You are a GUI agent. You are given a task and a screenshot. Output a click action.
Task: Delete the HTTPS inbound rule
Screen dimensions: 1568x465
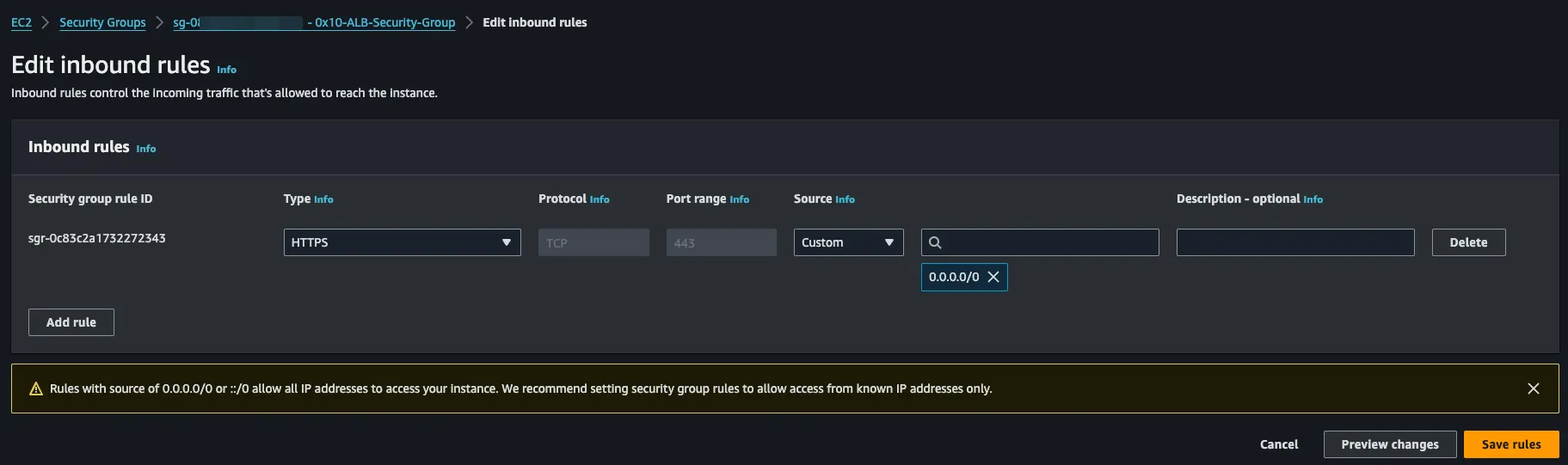click(1468, 242)
